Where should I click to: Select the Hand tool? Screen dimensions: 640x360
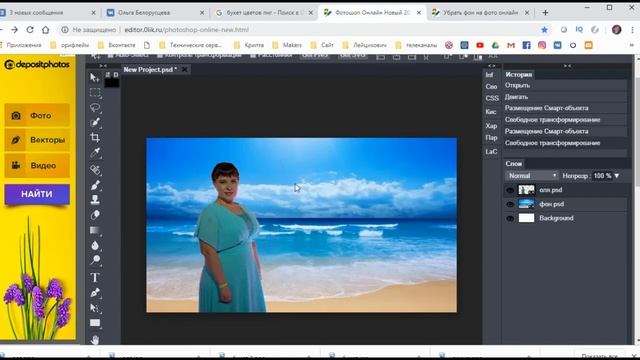click(x=95, y=339)
